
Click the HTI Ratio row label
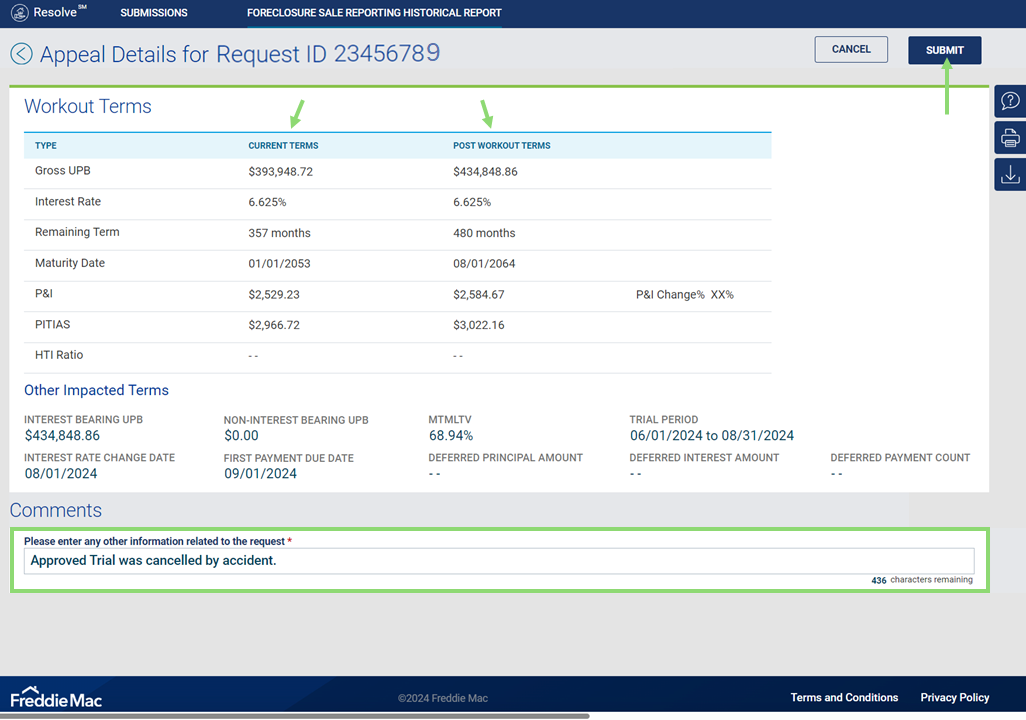(x=59, y=355)
